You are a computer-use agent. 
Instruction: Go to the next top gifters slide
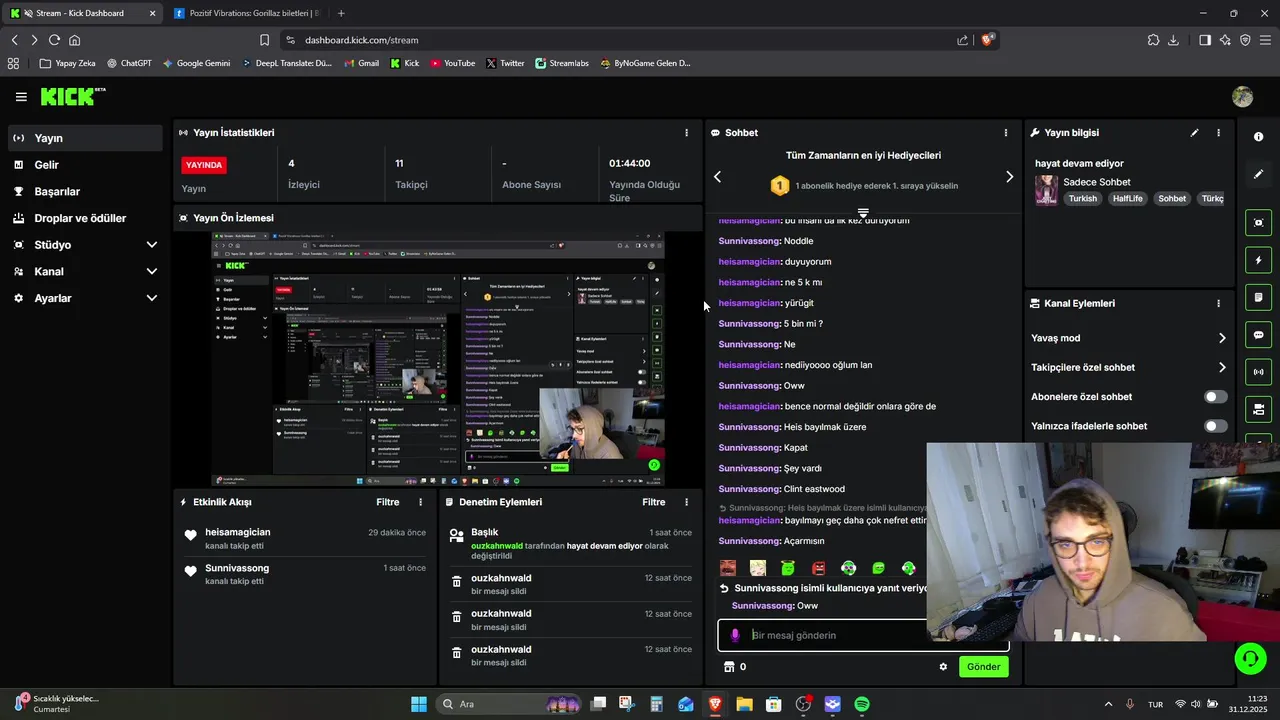click(x=1009, y=177)
